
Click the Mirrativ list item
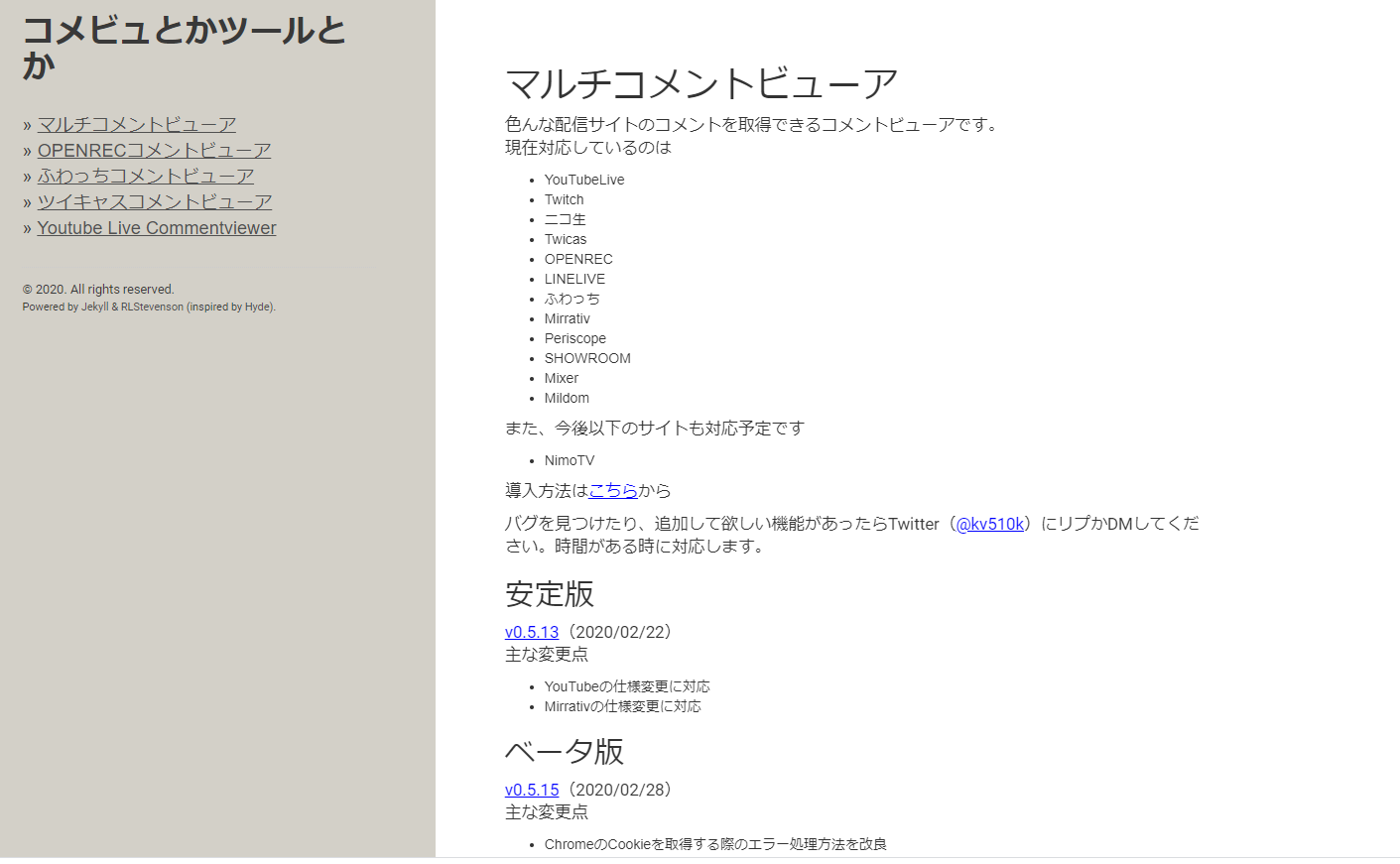pos(568,318)
